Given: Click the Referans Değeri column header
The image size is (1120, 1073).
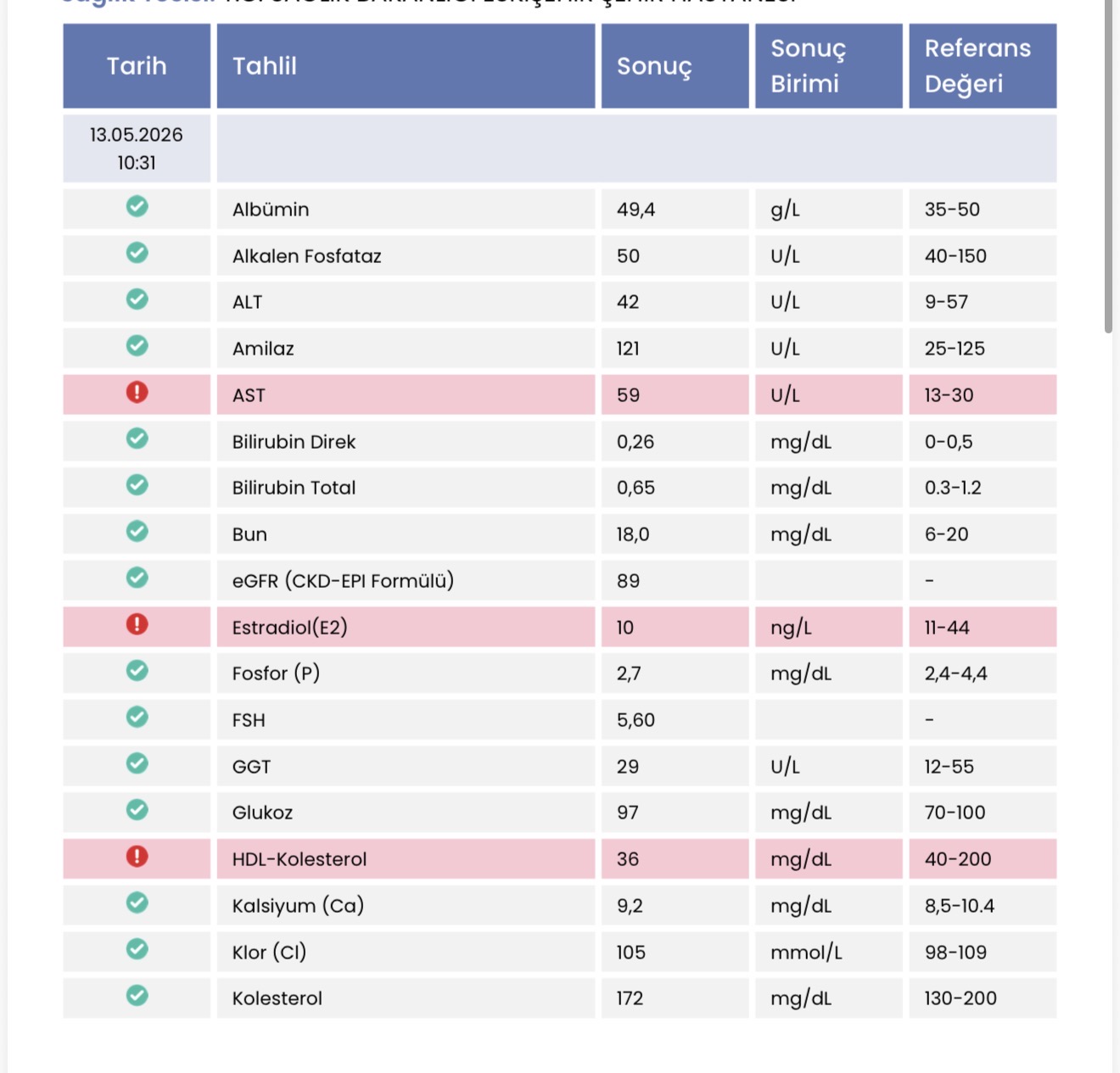Looking at the screenshot, I should (983, 66).
